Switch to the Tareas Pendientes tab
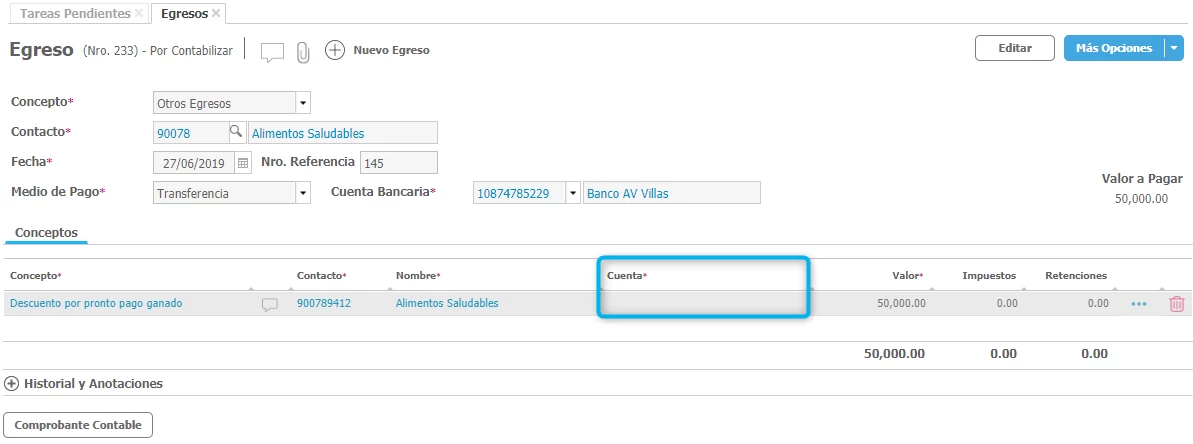This screenshot has height=444, width=1193. tap(75, 14)
